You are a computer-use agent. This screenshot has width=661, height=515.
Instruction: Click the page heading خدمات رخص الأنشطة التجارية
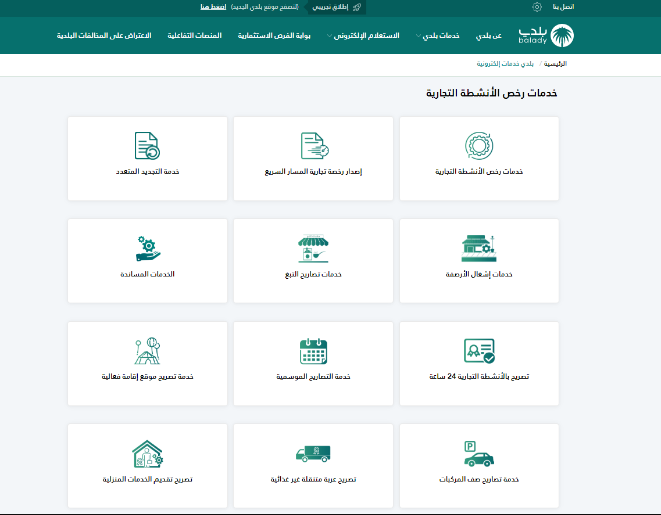tap(492, 93)
